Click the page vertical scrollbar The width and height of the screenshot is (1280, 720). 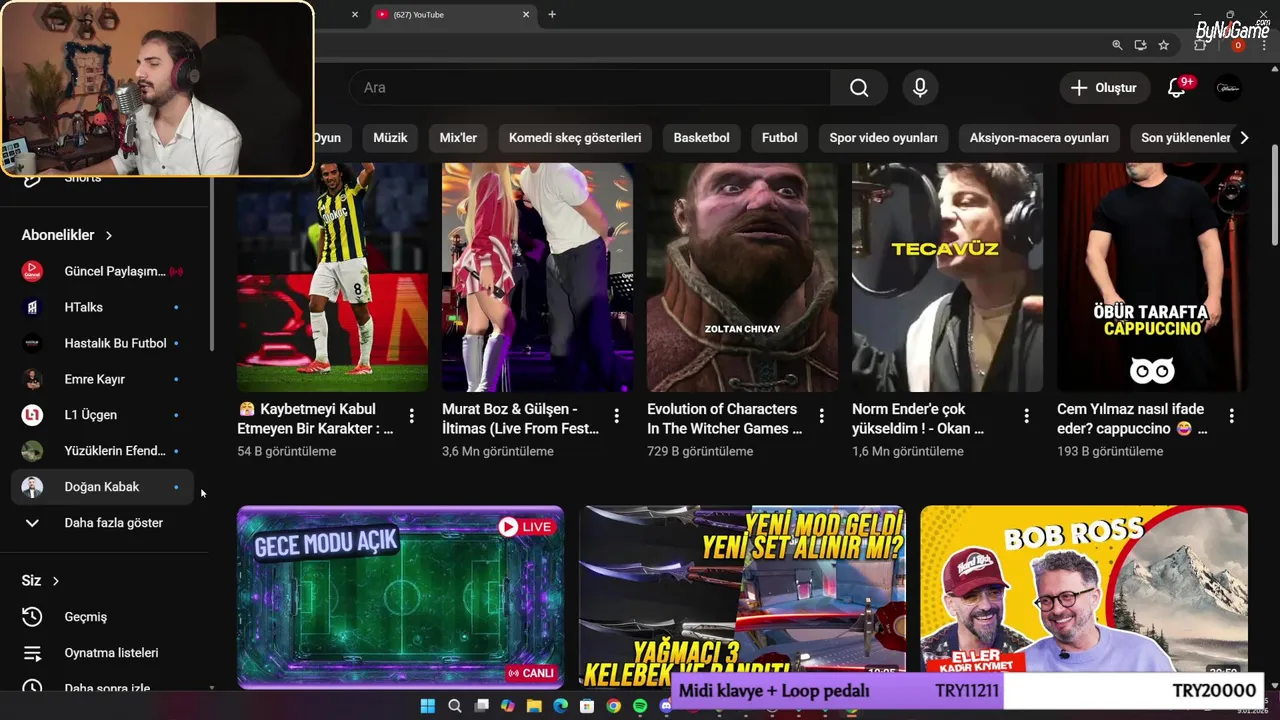pos(1274,195)
